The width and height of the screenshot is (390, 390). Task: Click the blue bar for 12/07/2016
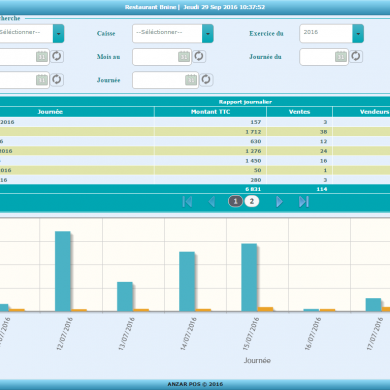point(63,271)
